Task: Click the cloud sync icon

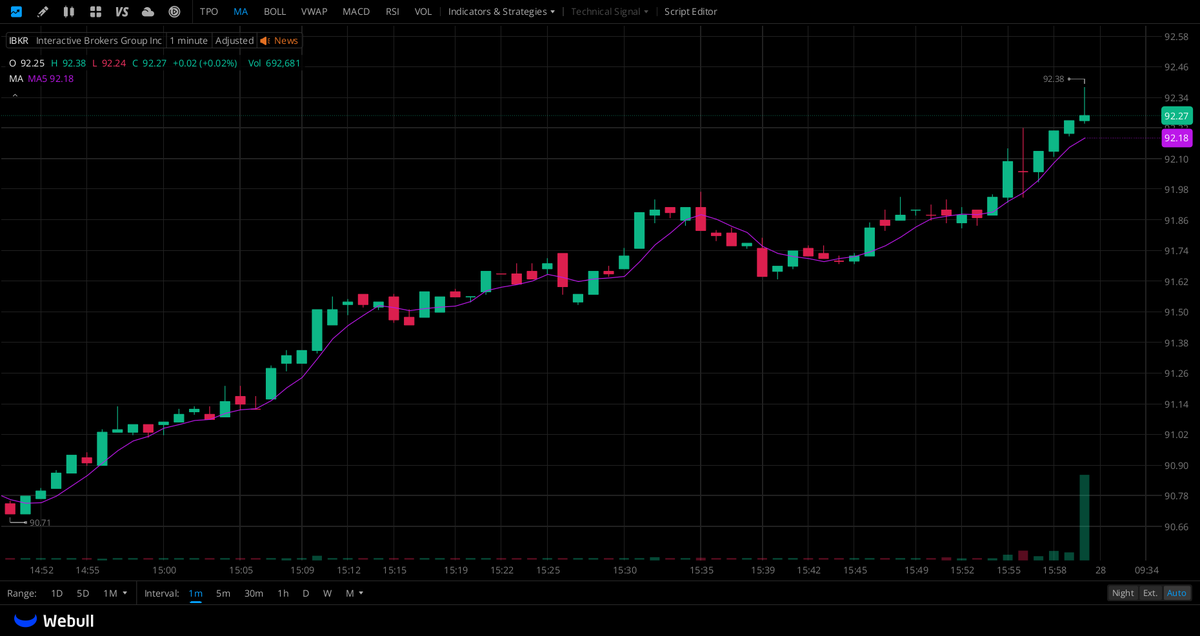Action: pos(148,12)
